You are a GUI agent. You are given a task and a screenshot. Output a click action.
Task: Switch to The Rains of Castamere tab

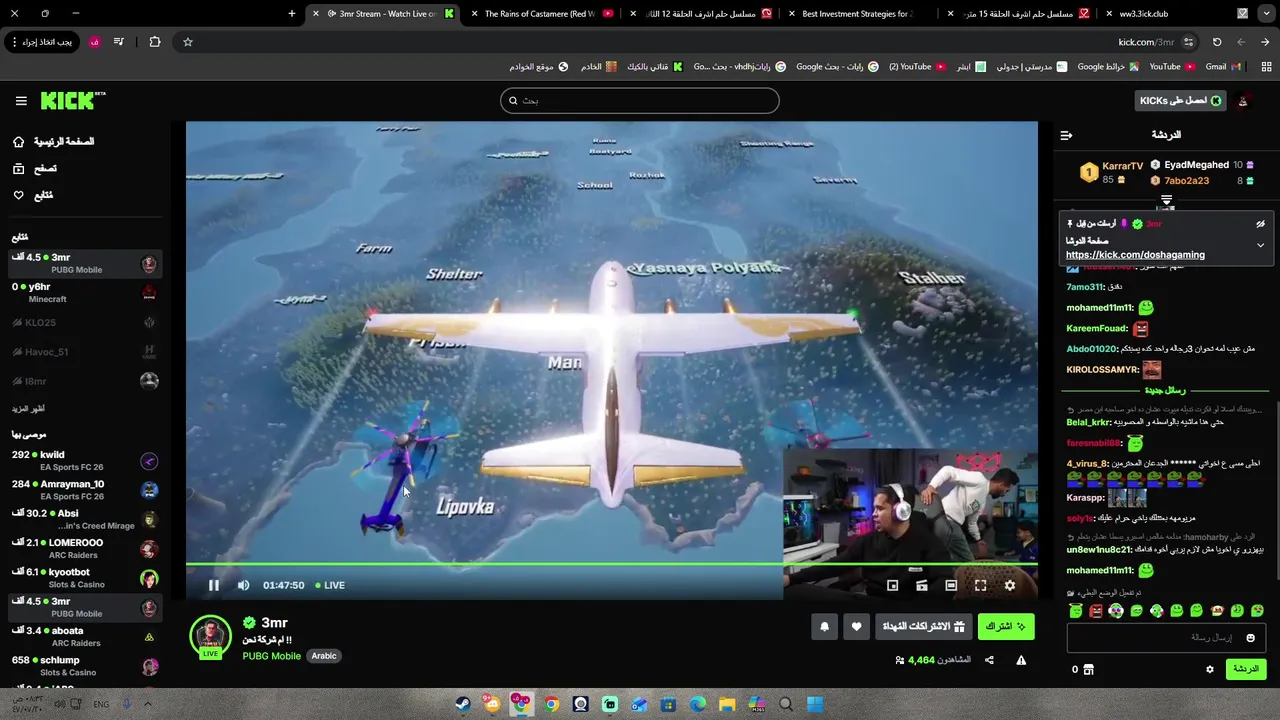click(540, 14)
